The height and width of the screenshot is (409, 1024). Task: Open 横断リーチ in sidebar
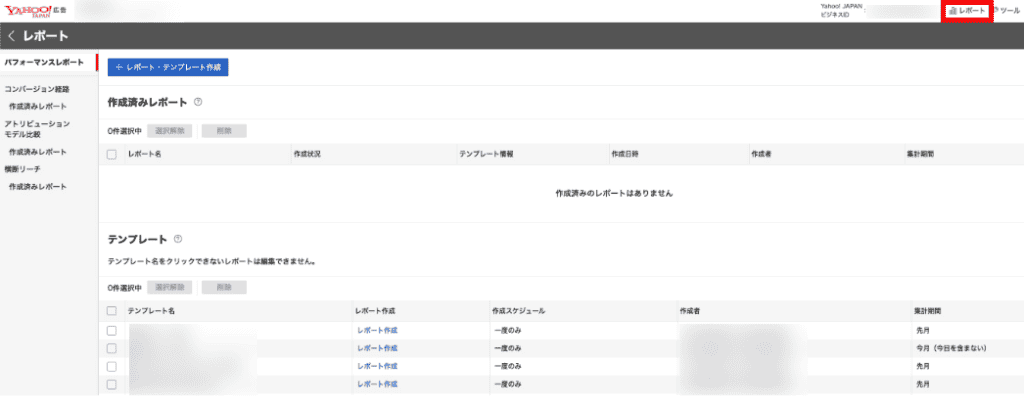pyautogui.click(x=22, y=169)
